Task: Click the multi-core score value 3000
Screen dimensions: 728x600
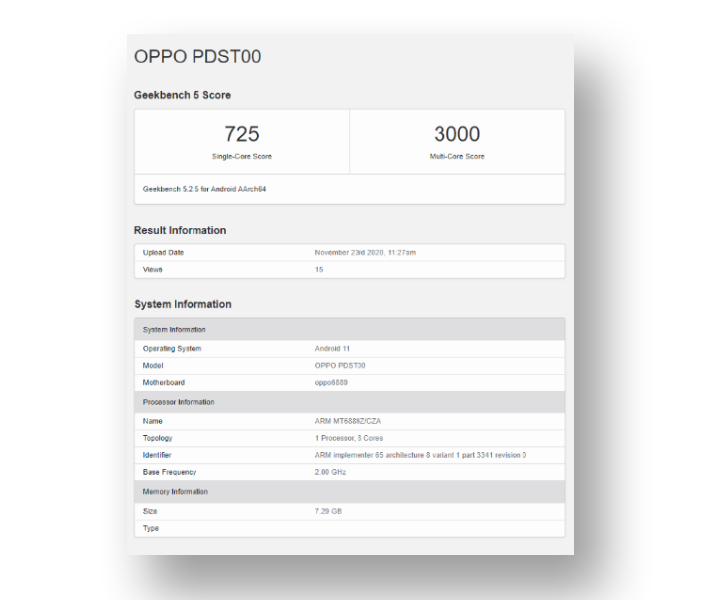Action: click(x=457, y=134)
